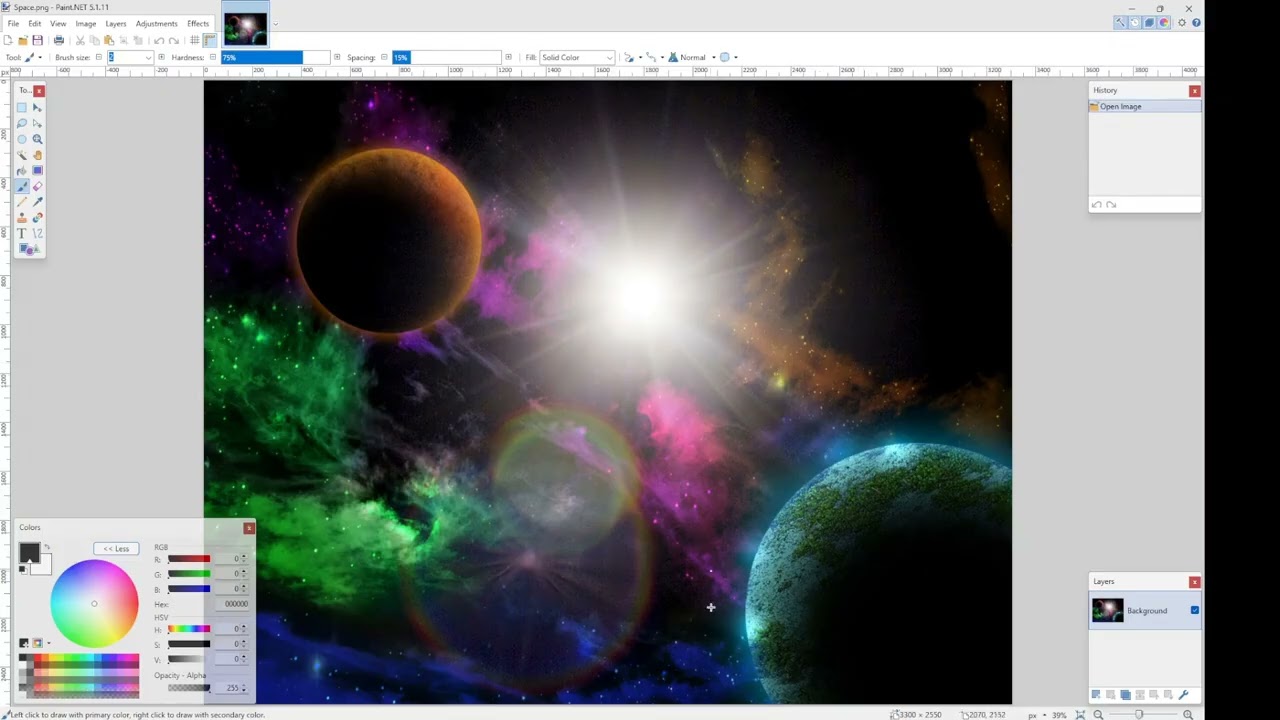Select the Text tool
This screenshot has width=1280, height=720.
[x=22, y=233]
